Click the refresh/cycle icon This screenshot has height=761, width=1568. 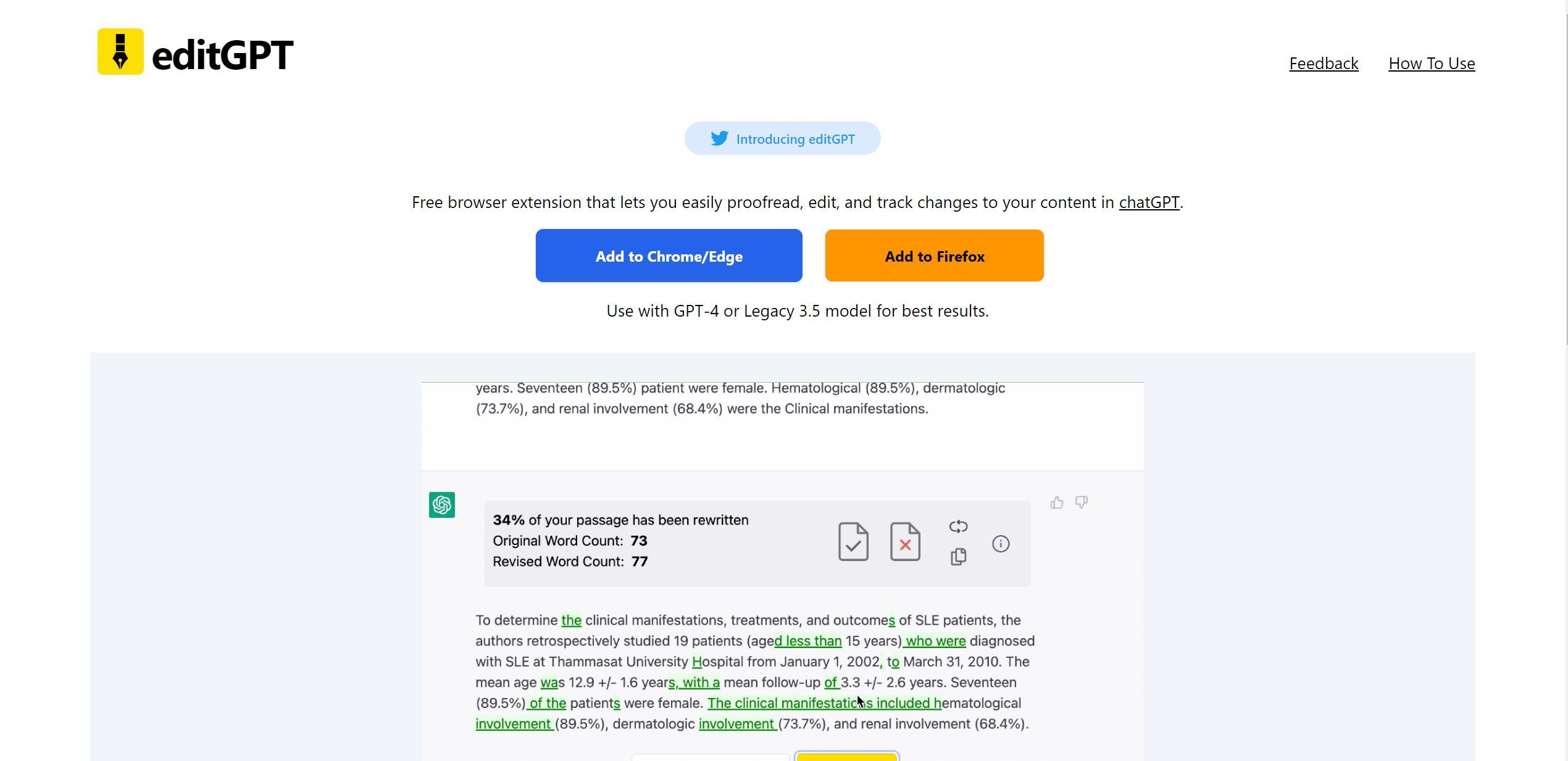957,526
